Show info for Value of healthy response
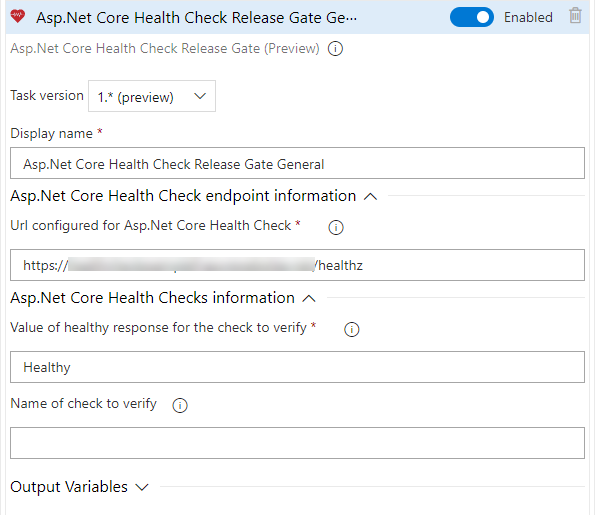The height and width of the screenshot is (515, 600). point(352,329)
